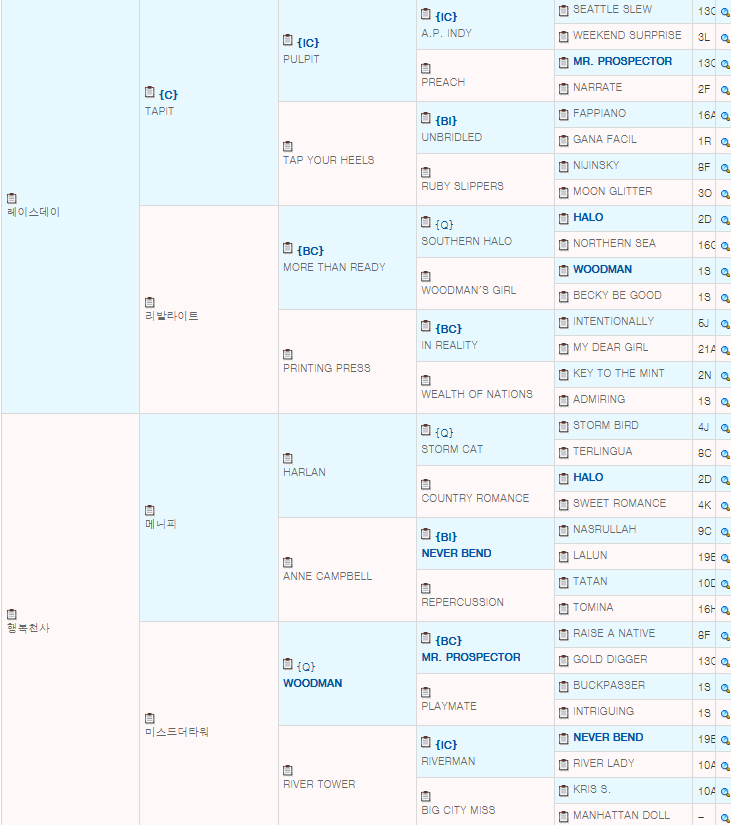
Task: Select the INTENTIONALLY name
Action: 614,321
